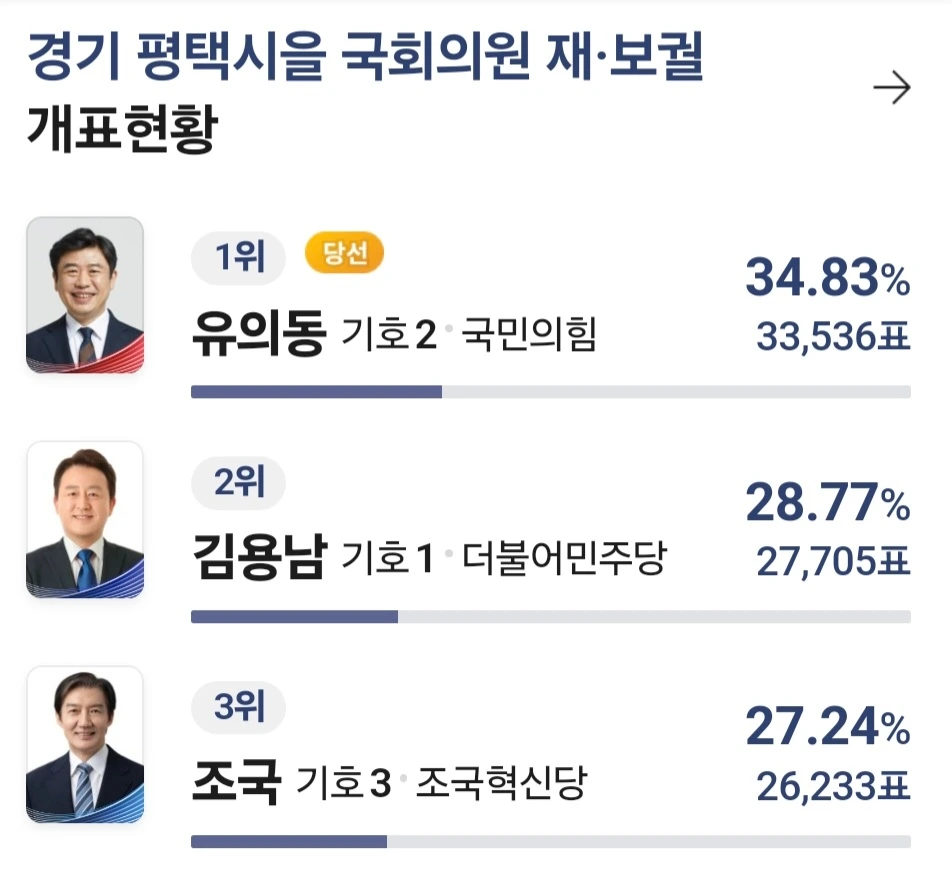Image resolution: width=952 pixels, height=884 pixels.
Task: Select the 34.83% vote percentage
Action: (828, 277)
